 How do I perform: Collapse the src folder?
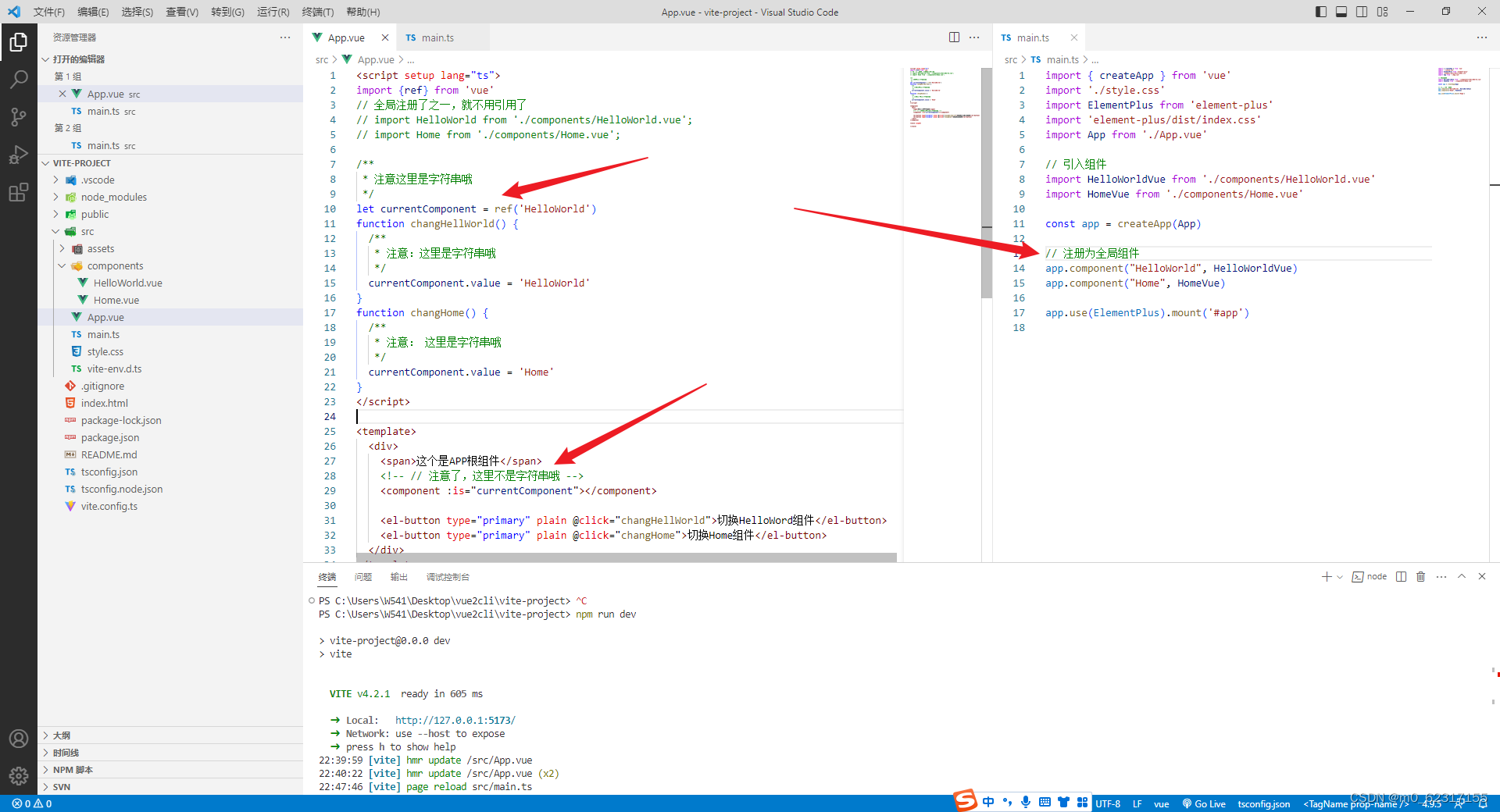[x=56, y=231]
